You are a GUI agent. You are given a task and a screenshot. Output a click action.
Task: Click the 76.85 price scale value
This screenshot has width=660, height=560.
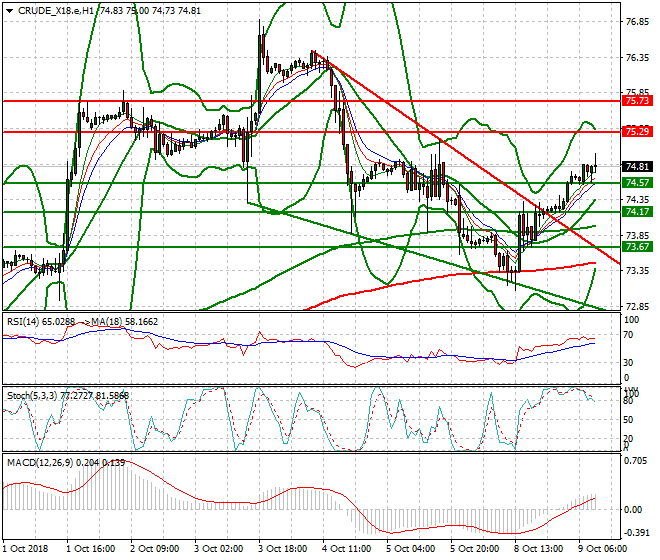[x=637, y=22]
